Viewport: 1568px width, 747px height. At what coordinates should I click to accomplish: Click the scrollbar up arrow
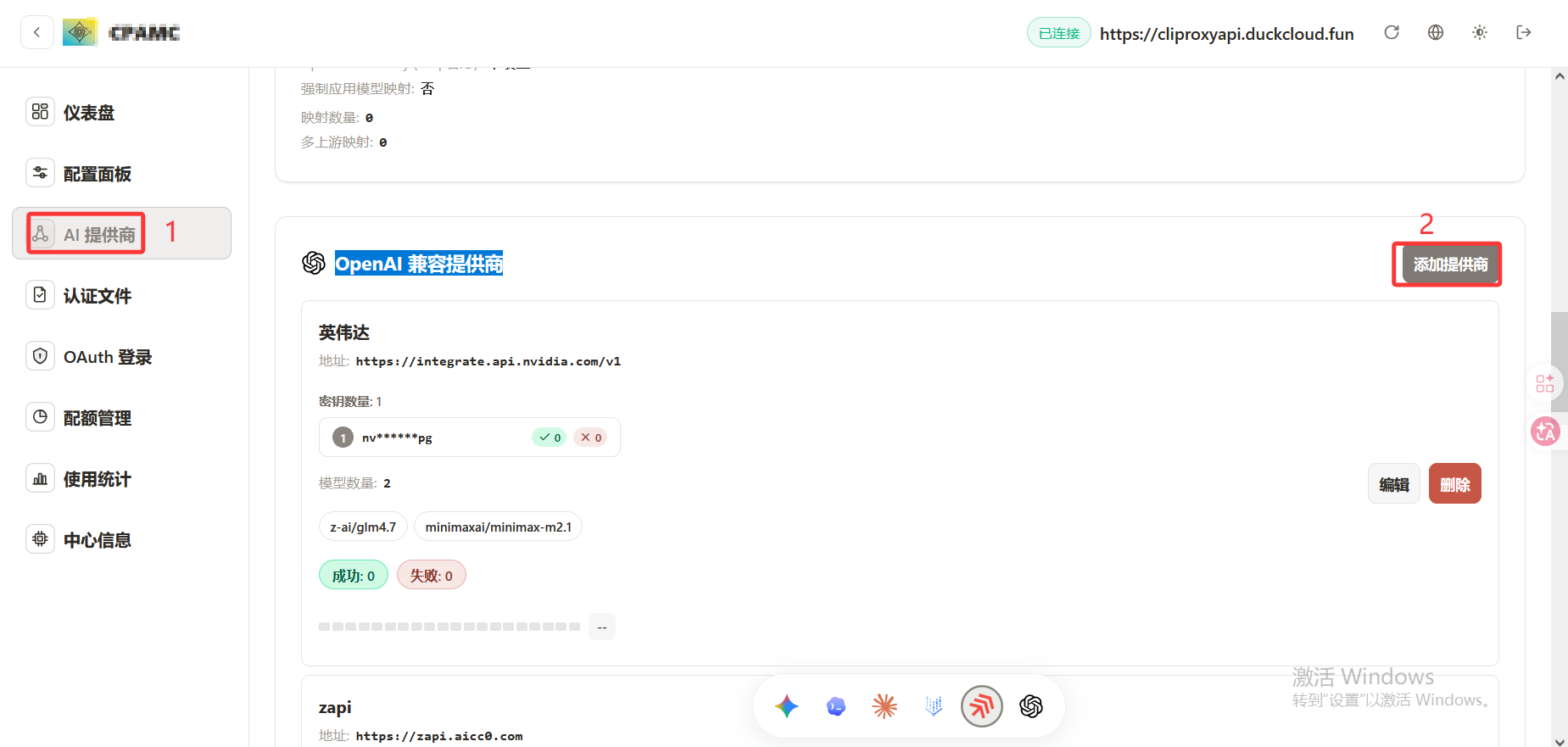coord(1560,76)
